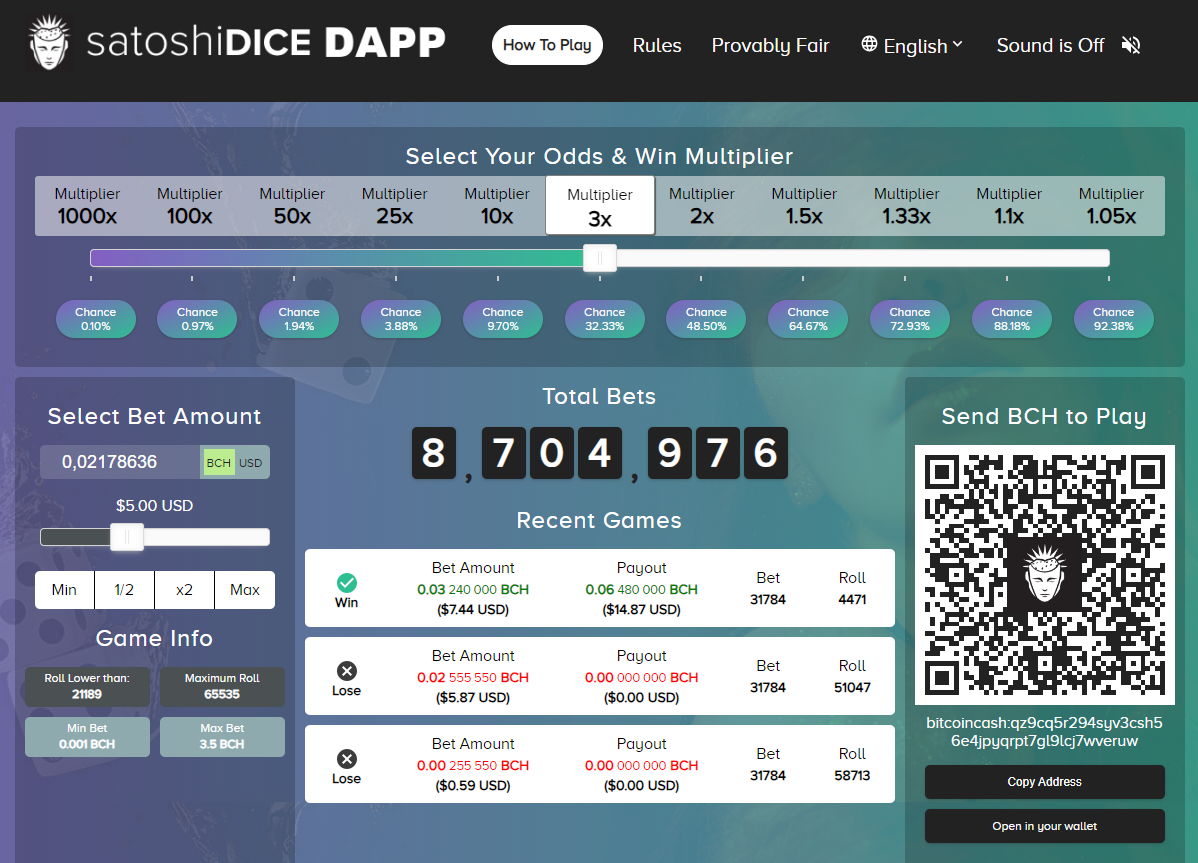Click the roll value 4471
Viewport: 1198px width, 863px height.
click(x=852, y=600)
